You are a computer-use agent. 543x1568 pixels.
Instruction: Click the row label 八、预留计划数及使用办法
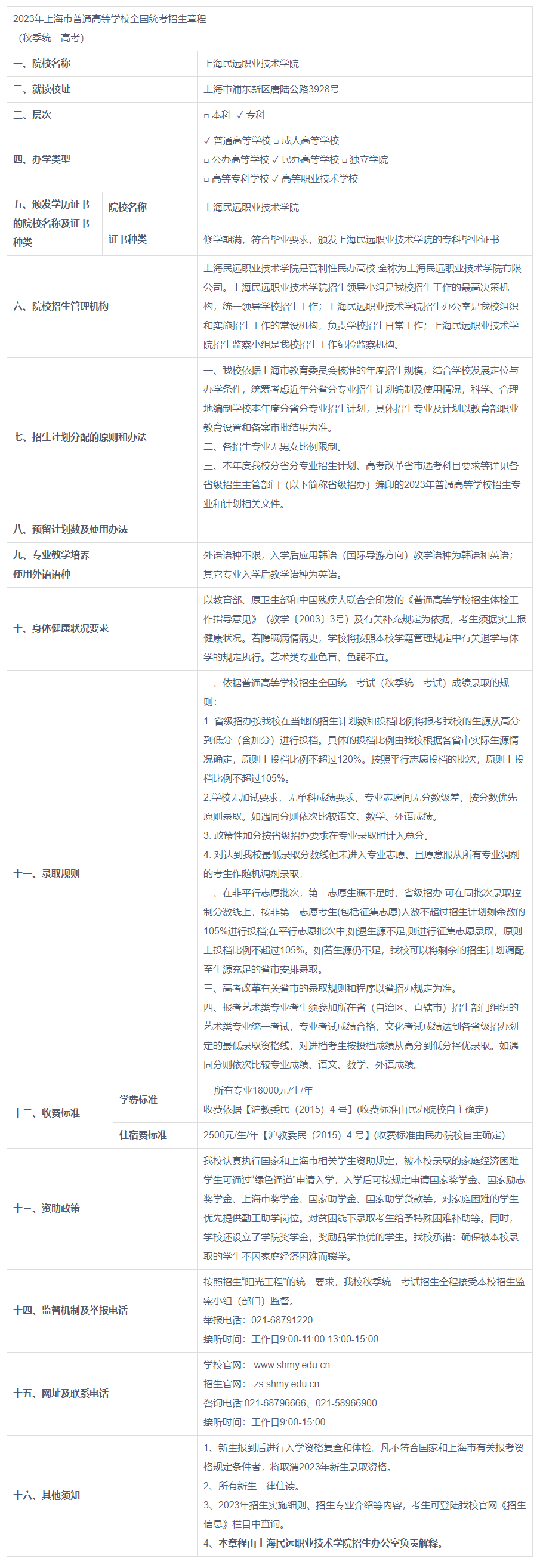click(x=70, y=530)
